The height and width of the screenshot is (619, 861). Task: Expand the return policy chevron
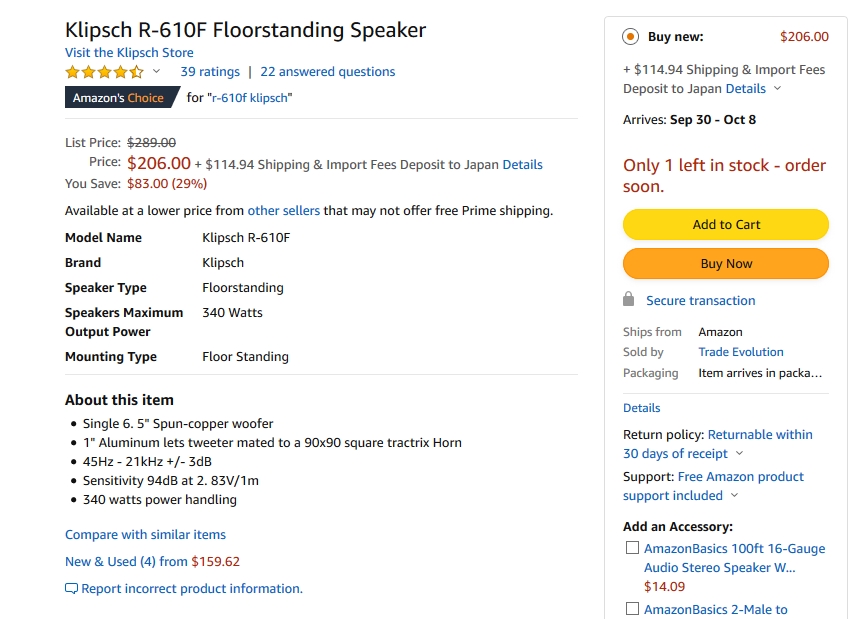tap(740, 454)
